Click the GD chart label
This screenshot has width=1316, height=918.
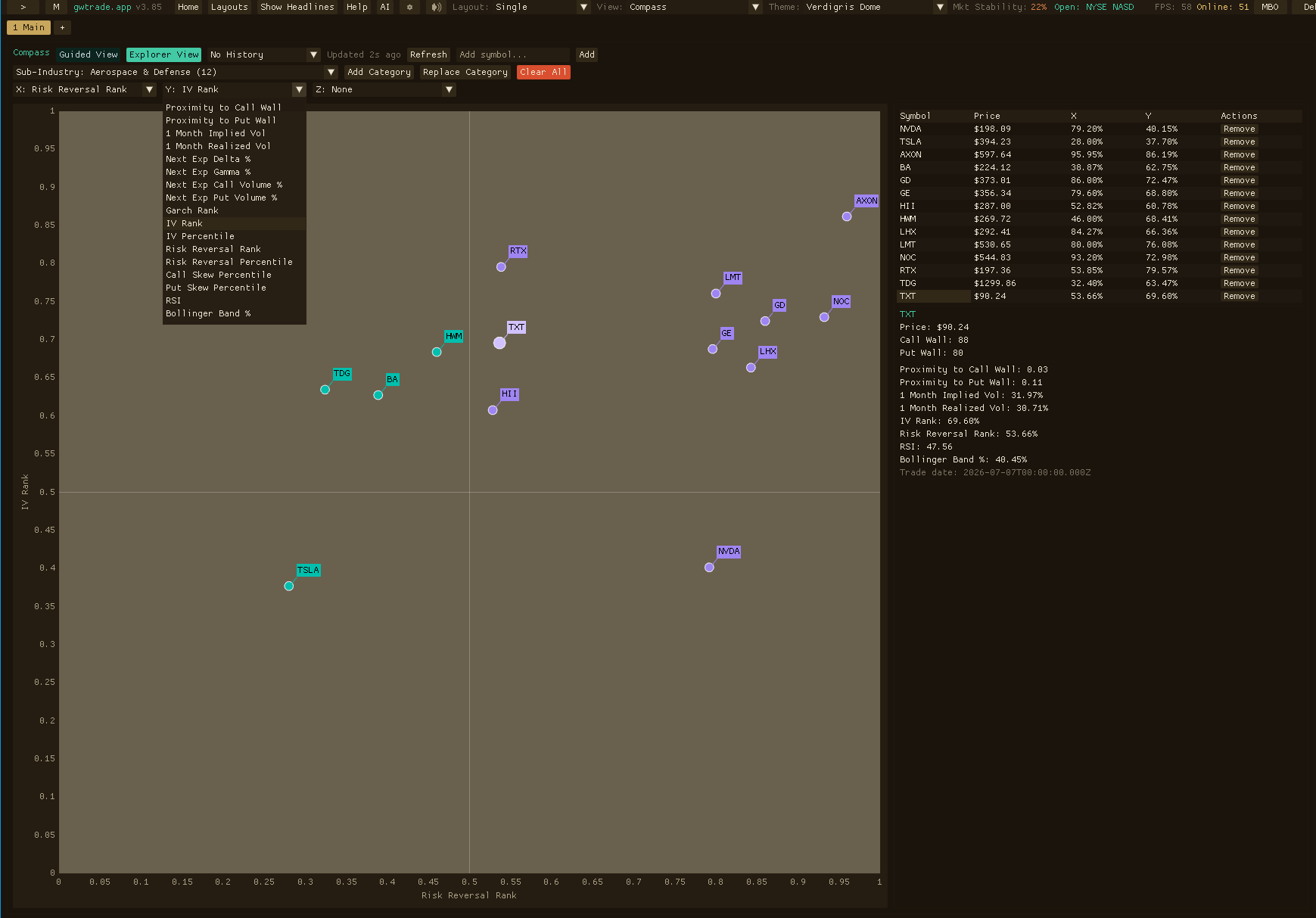[779, 305]
